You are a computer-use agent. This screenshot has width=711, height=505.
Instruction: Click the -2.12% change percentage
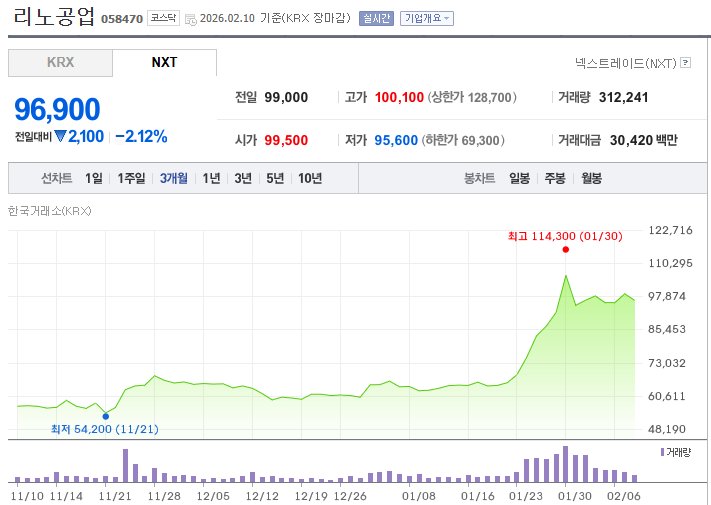[141, 136]
